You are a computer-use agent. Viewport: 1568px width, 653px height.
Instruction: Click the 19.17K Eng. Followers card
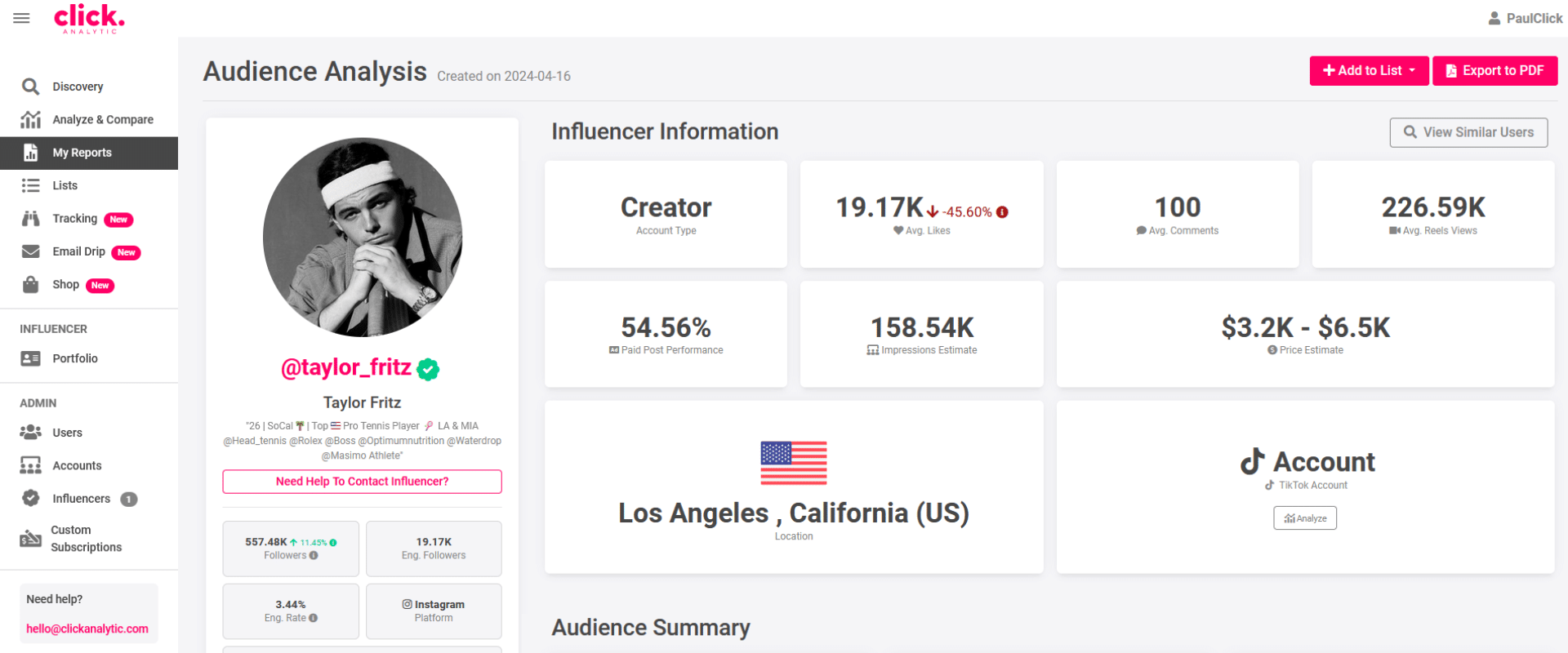[x=434, y=549]
